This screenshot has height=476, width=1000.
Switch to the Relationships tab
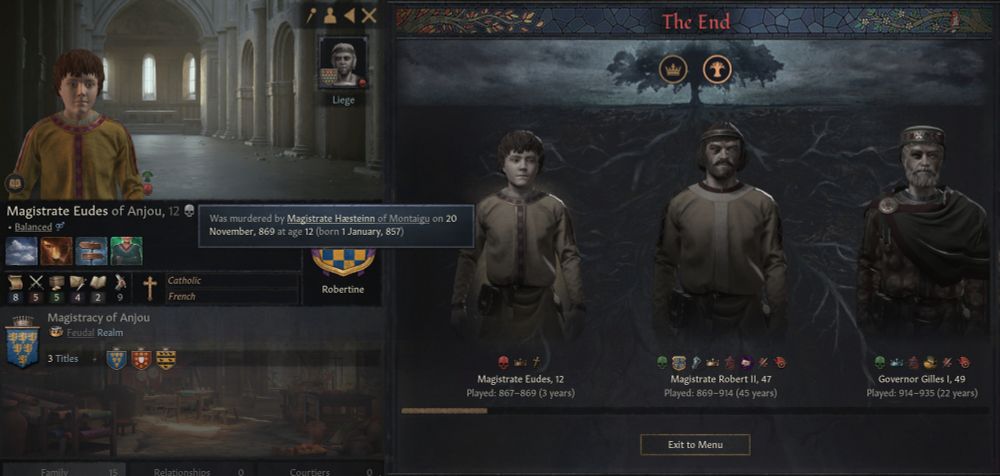pyautogui.click(x=182, y=472)
